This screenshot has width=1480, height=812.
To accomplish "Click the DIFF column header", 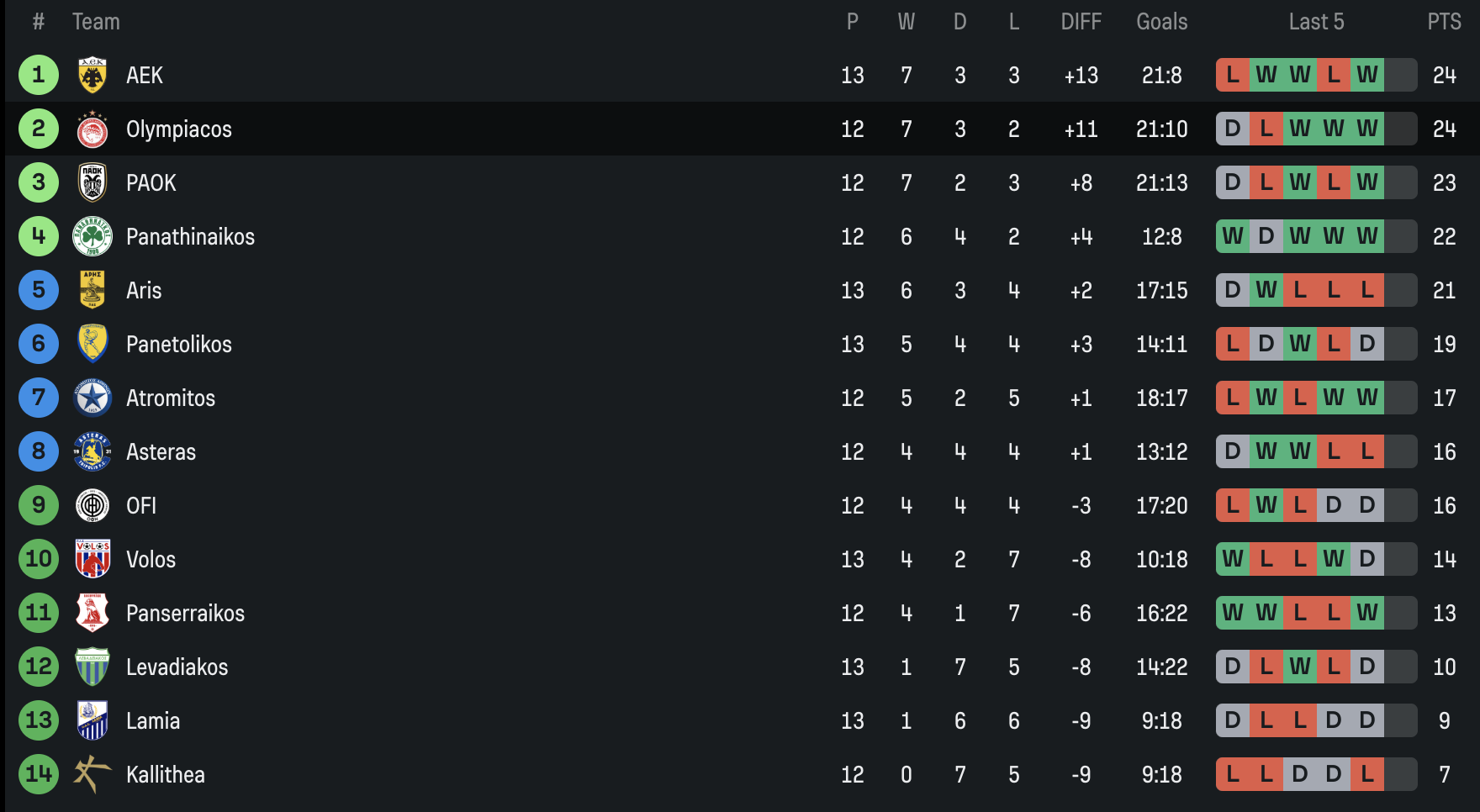I will (x=1081, y=22).
